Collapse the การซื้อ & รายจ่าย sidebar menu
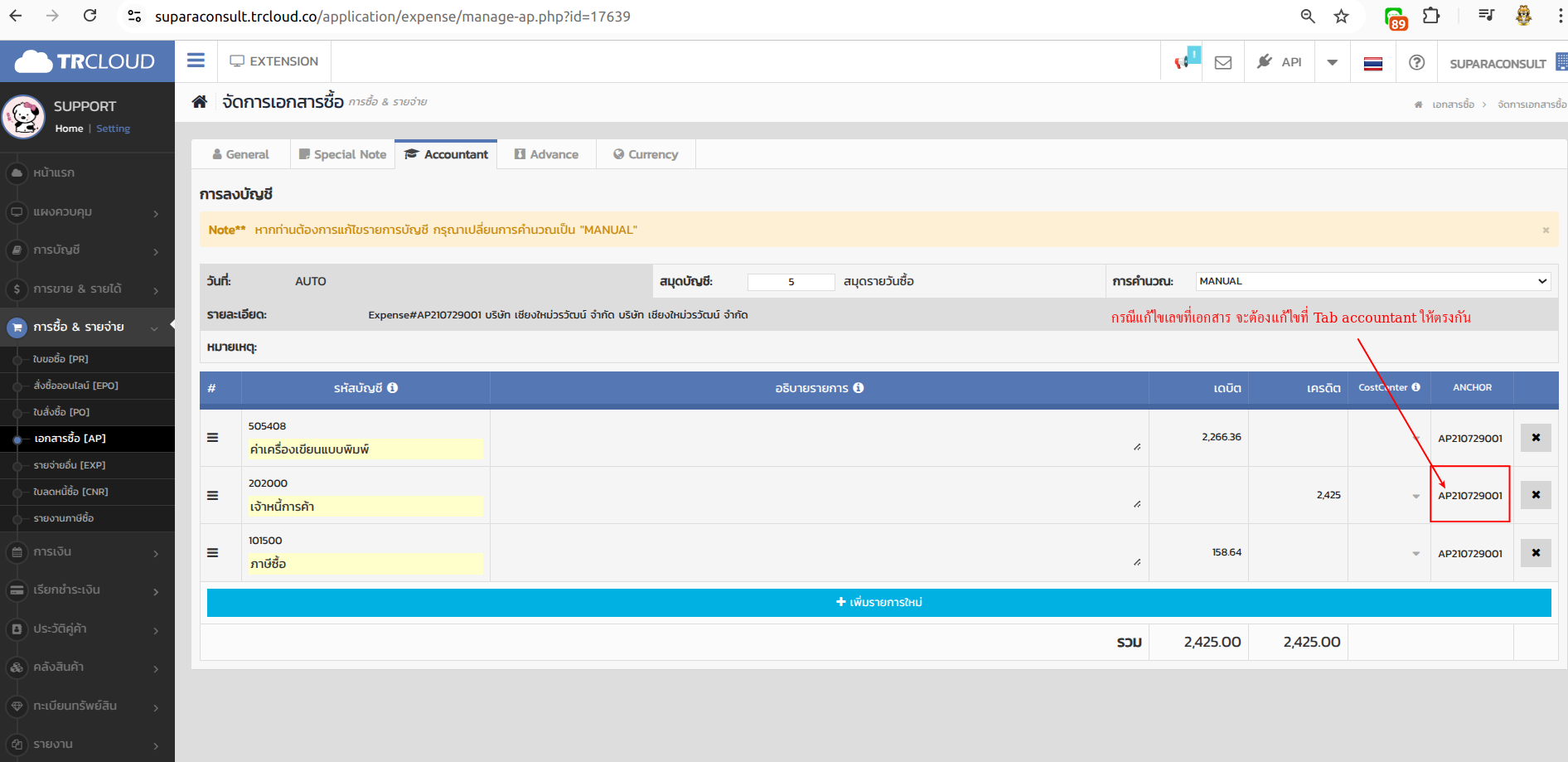This screenshot has height=762, width=1568. (87, 327)
